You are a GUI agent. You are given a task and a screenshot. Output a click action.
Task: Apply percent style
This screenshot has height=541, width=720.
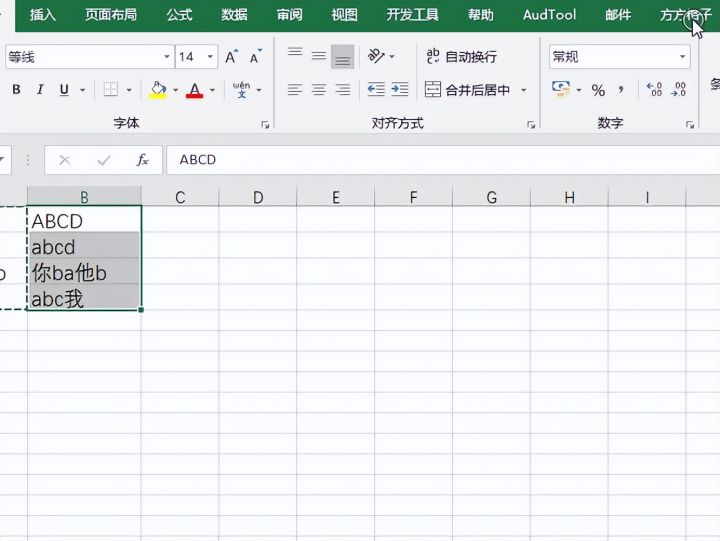click(x=598, y=90)
